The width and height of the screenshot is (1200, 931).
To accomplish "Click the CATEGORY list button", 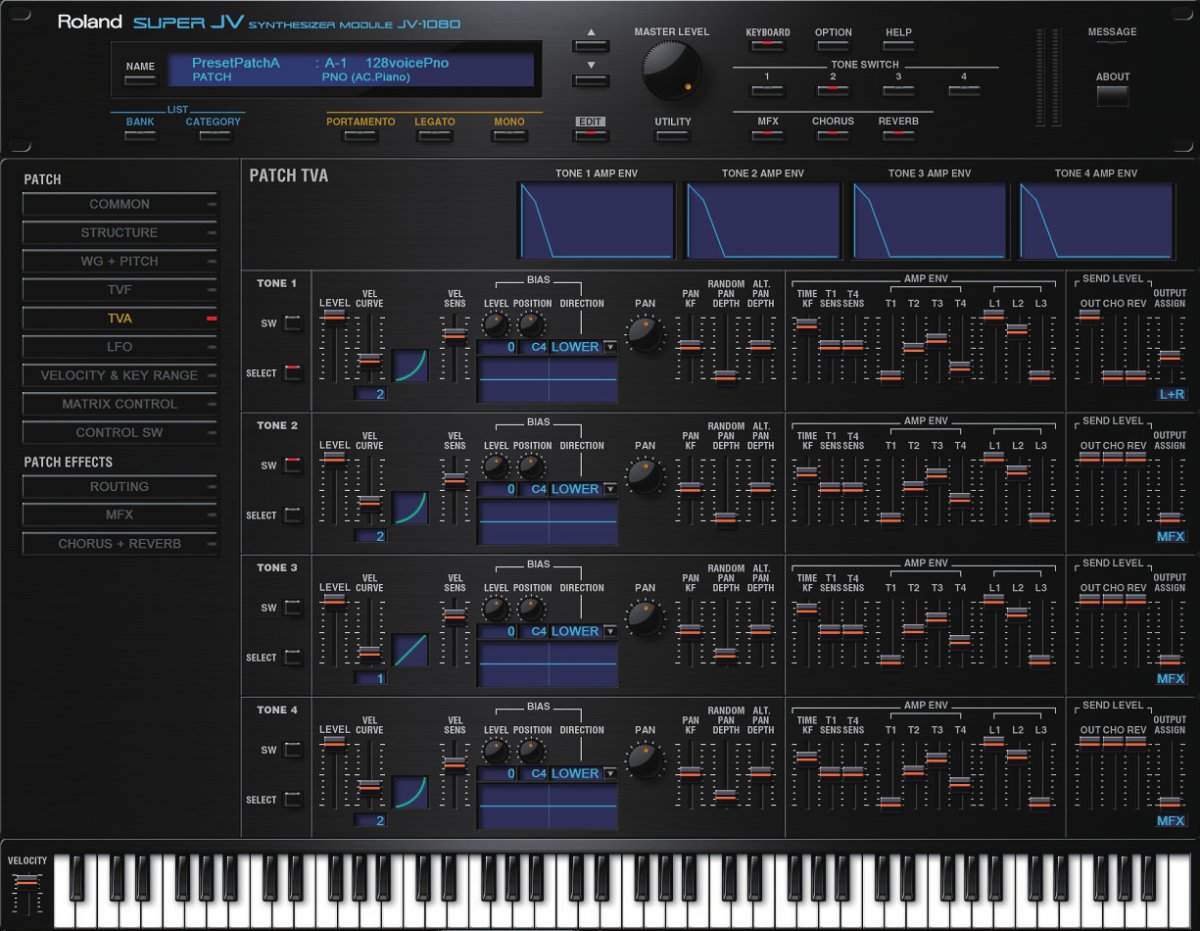I will tap(214, 135).
